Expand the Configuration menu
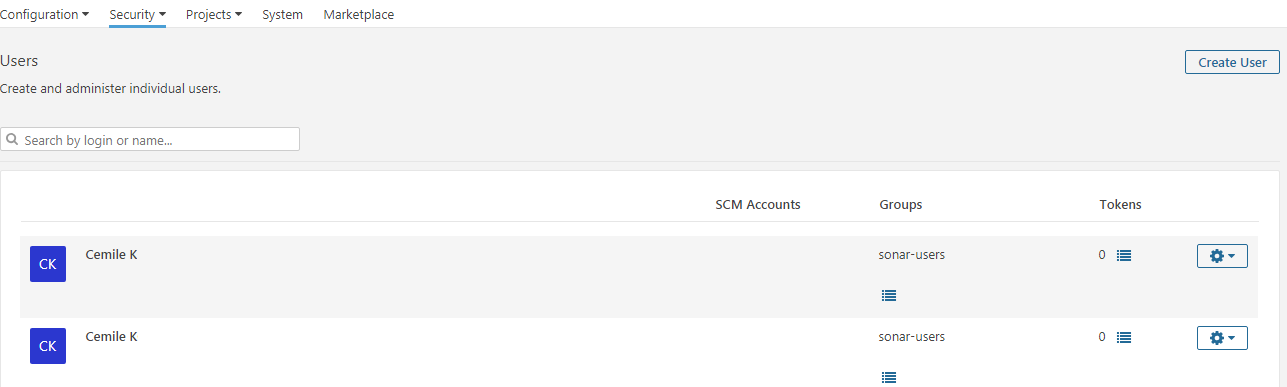1287x387 pixels. 44,15
